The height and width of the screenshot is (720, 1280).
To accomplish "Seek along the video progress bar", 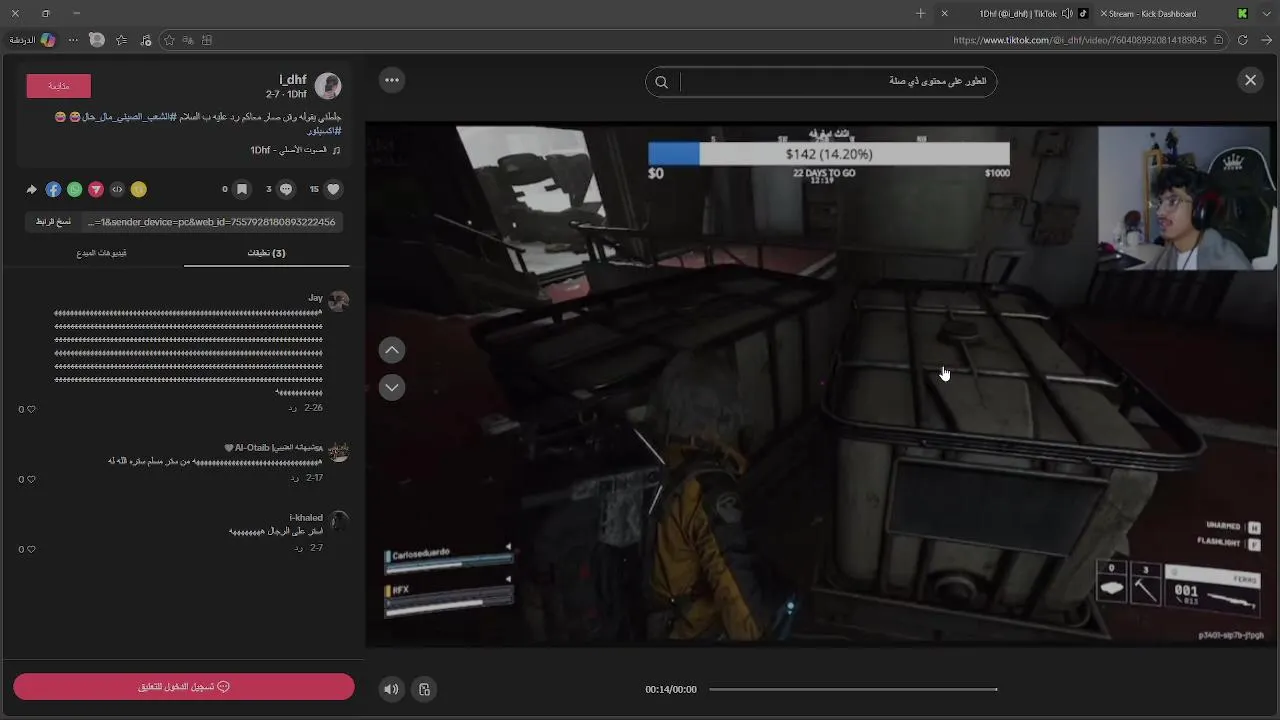I will point(853,689).
